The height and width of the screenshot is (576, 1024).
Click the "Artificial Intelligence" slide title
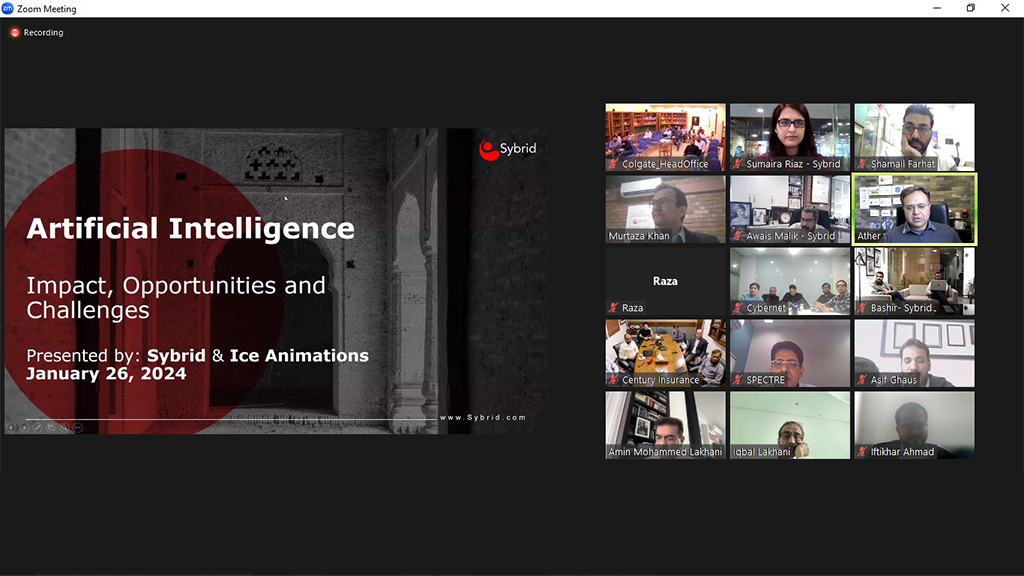(x=190, y=229)
